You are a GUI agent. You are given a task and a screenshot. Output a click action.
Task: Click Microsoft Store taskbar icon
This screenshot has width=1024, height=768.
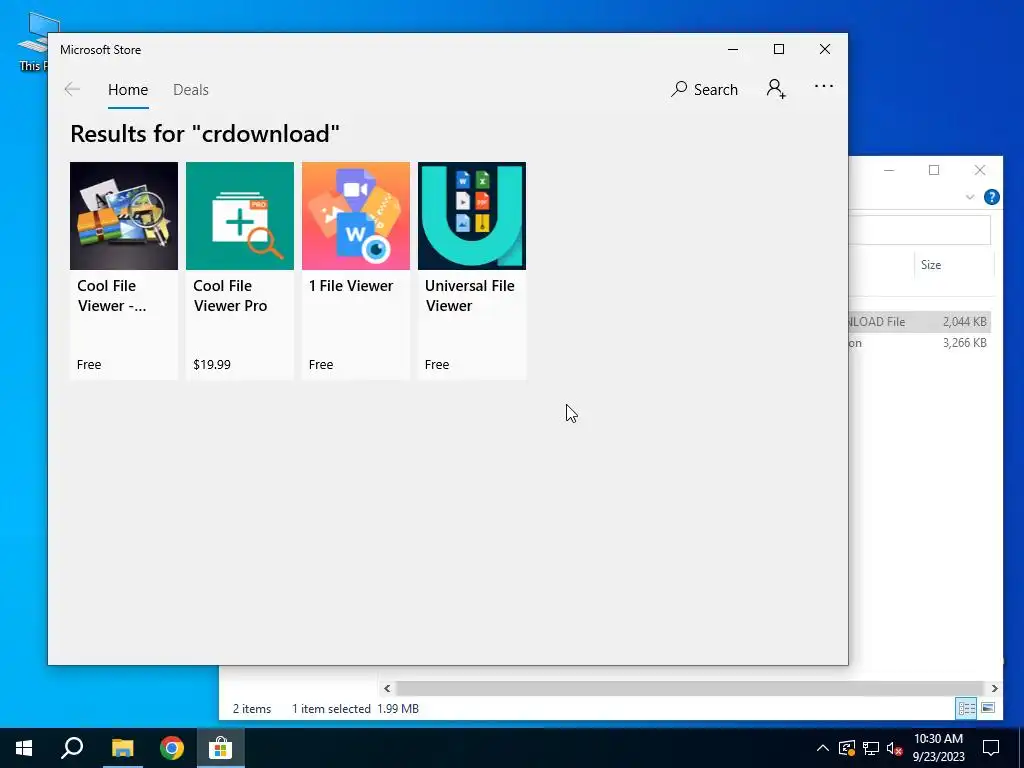221,748
